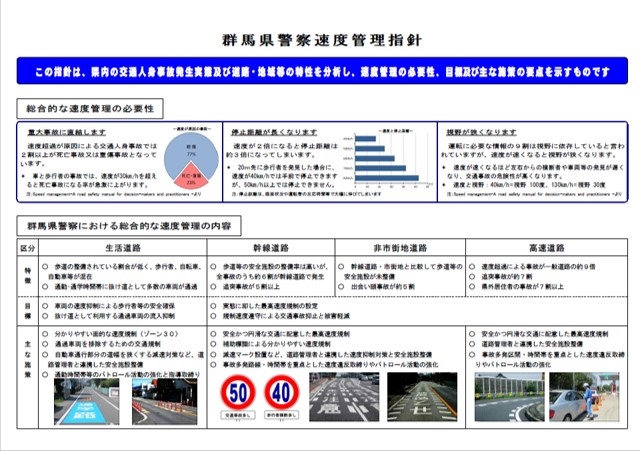Click text 補助標識による分かりやすい速度規制

coord(276,344)
